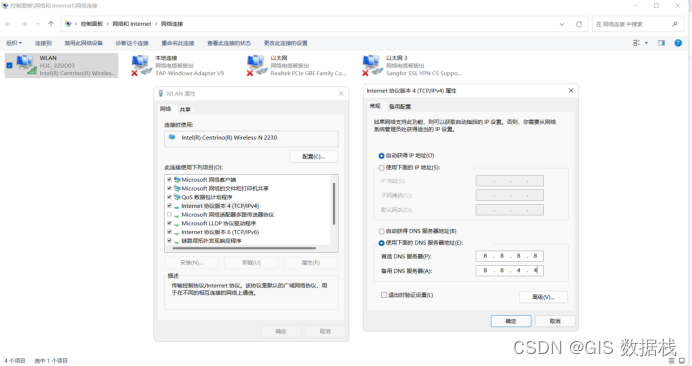
Task: Open 高级(V)... settings in IPv4 dialog
Action: pos(543,297)
